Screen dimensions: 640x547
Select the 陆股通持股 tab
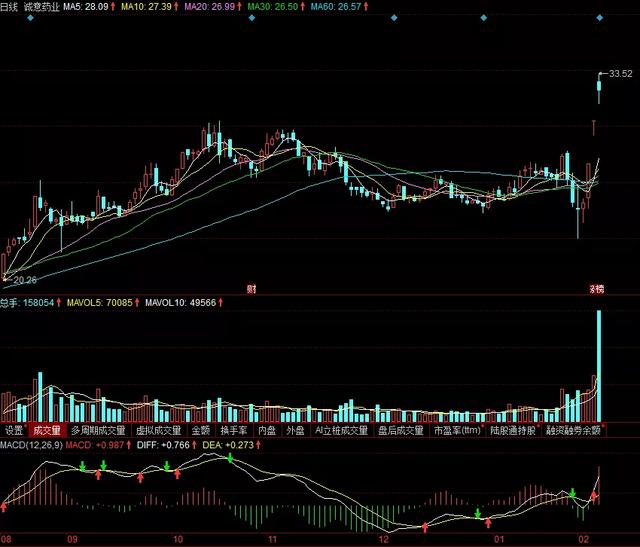coord(513,430)
